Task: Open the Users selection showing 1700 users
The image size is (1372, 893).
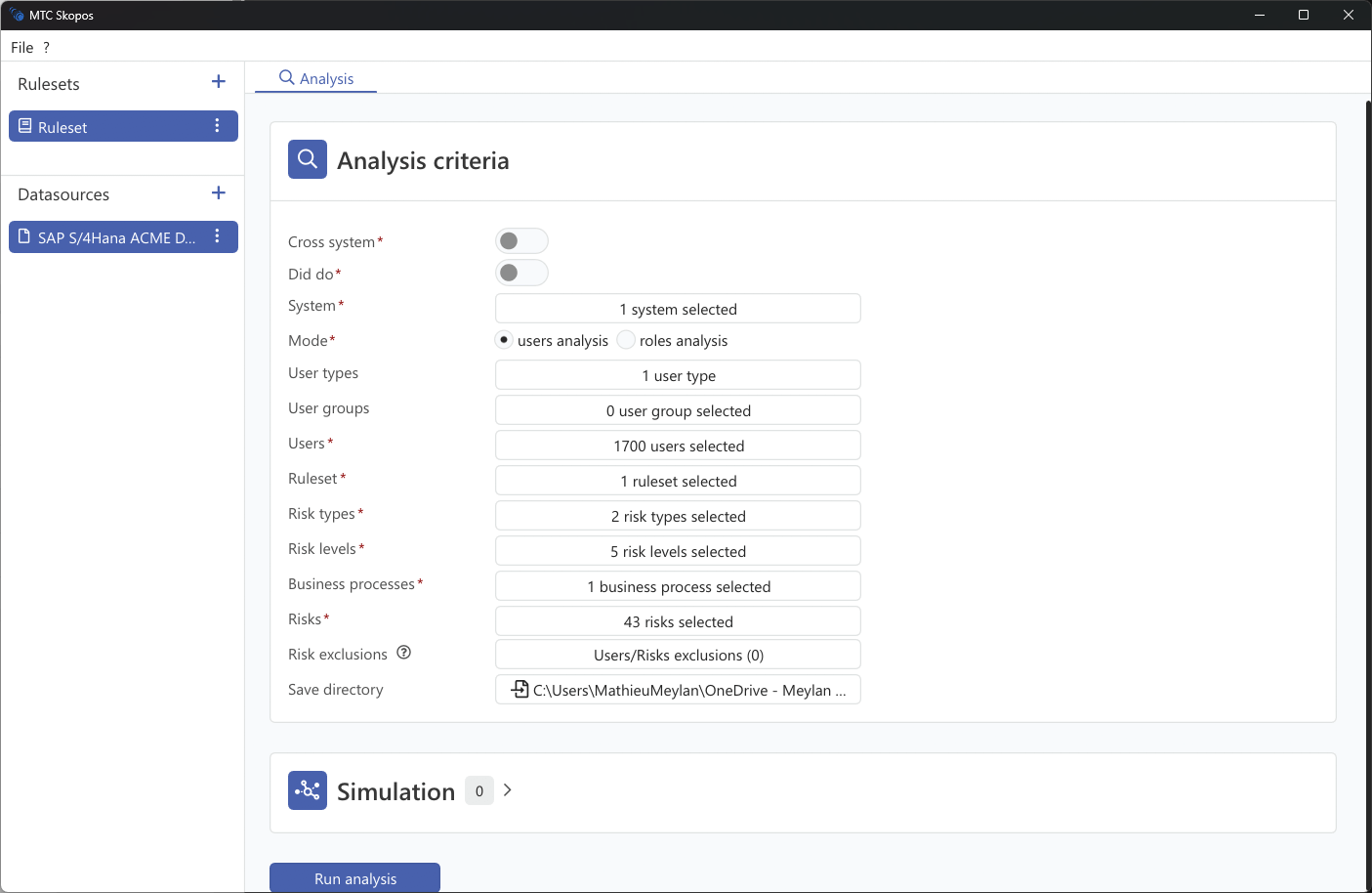Action: click(x=678, y=445)
